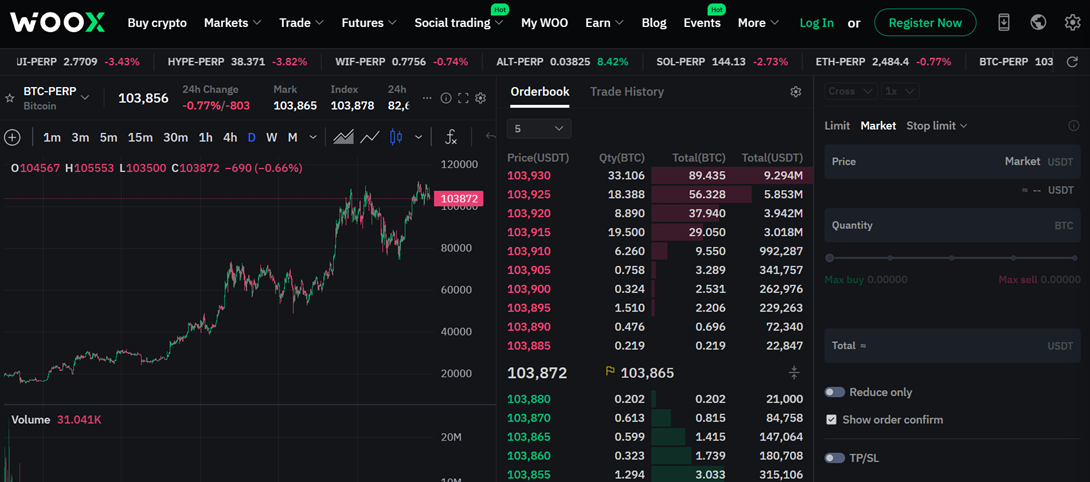Select the area chart style icon

[x=343, y=137]
